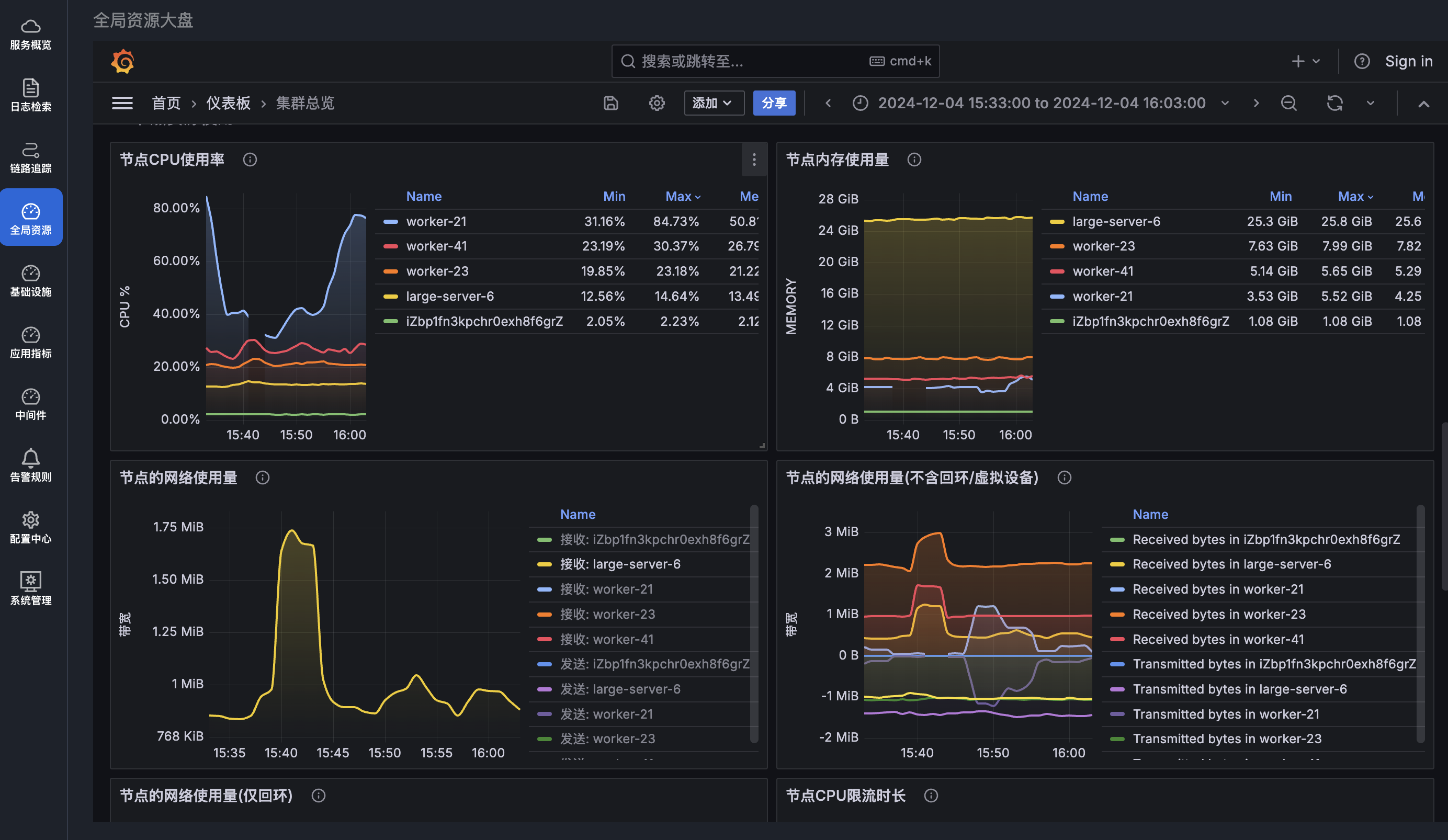
Task: Toggle Transmitted bytes in large-server-6 series
Action: pyautogui.click(x=1239, y=689)
